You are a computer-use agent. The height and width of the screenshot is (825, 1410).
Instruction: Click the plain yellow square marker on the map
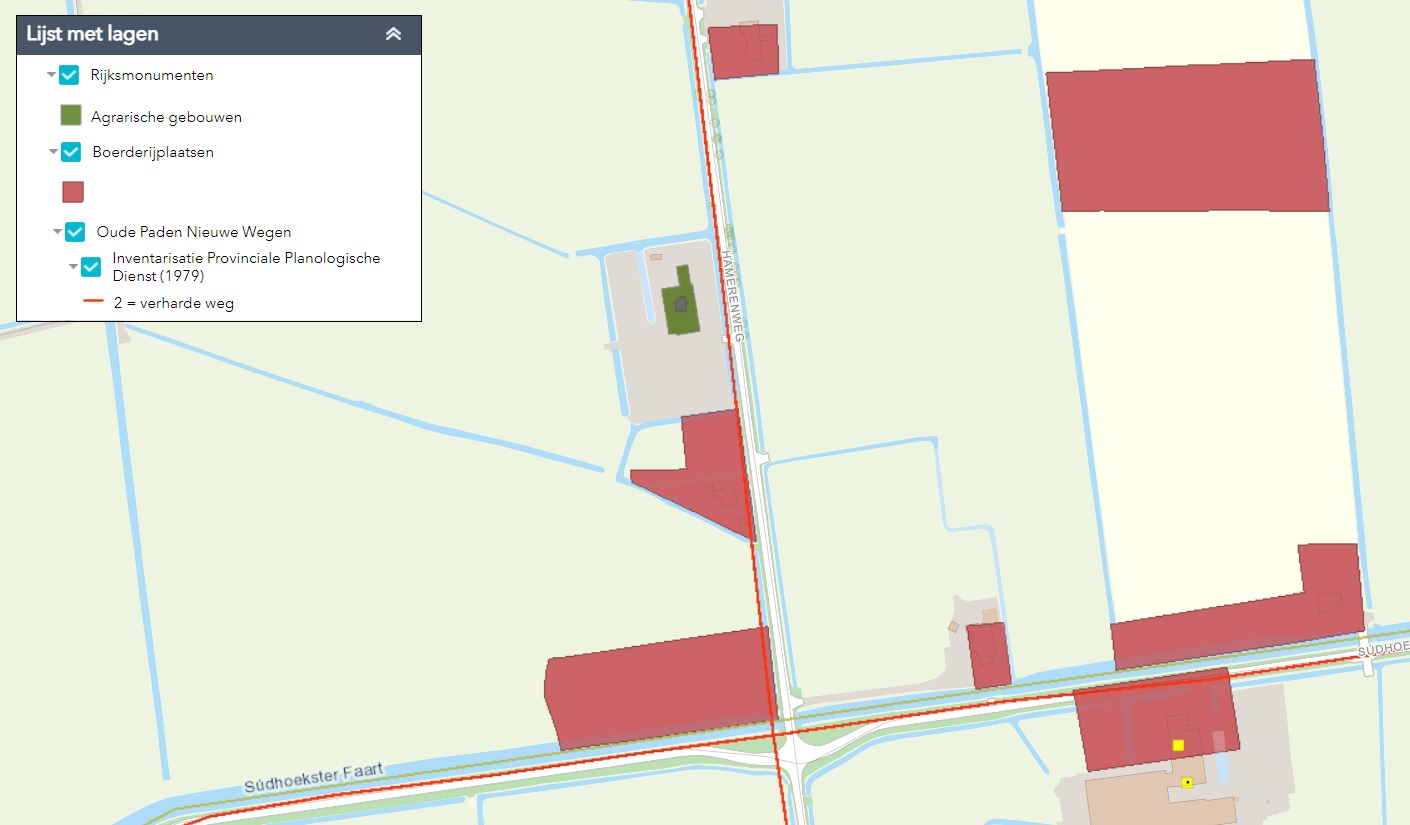point(1178,745)
